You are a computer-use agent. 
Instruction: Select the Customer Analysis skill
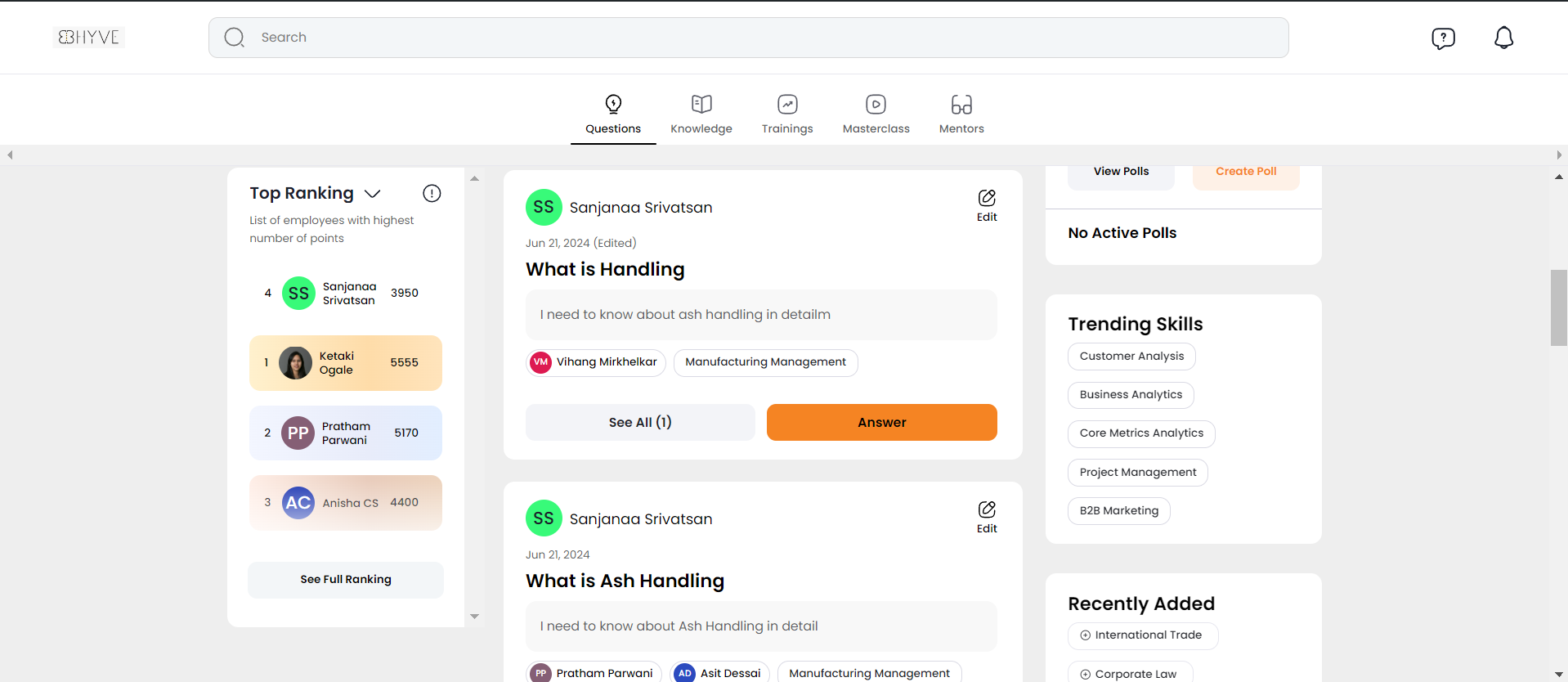[1131, 357]
